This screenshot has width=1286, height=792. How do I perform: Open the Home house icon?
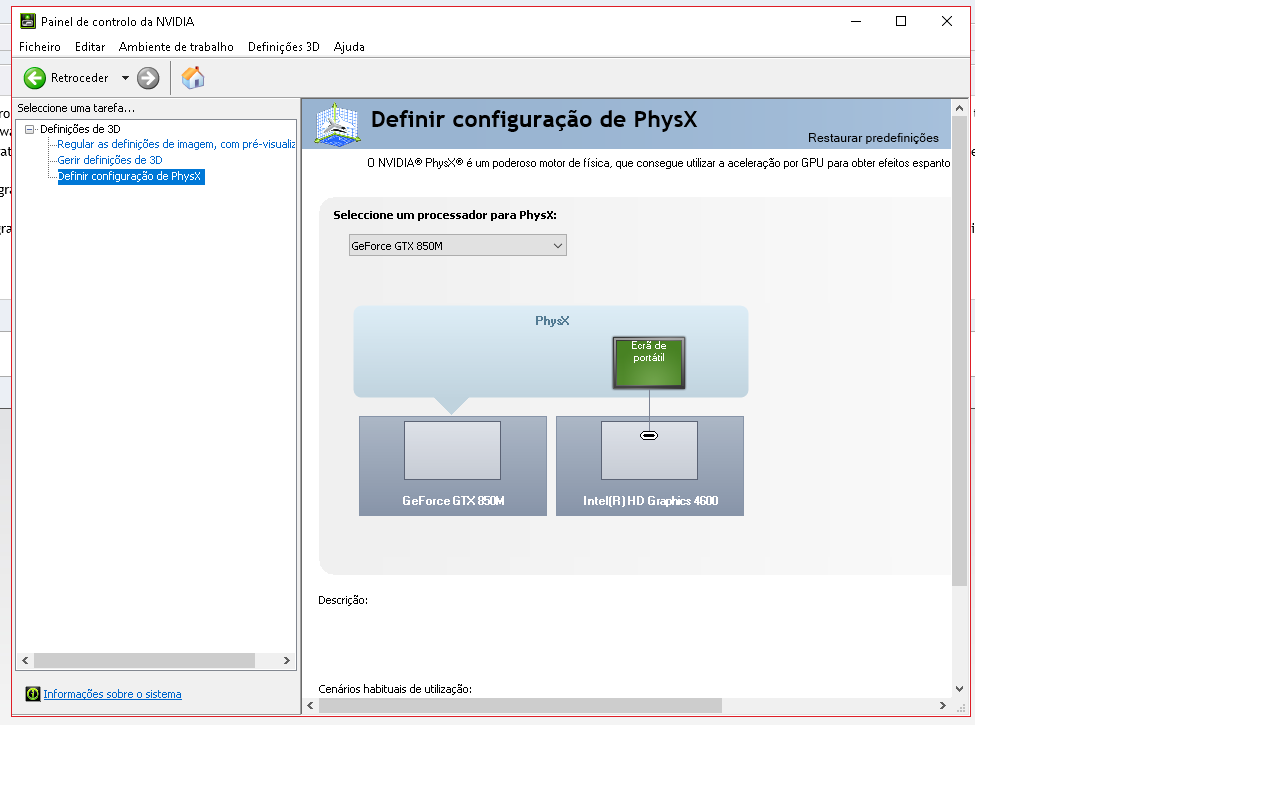(193, 78)
